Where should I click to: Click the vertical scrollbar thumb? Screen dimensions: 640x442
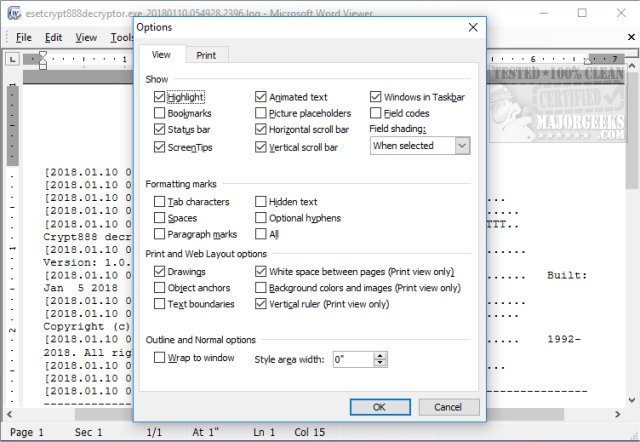point(632,131)
